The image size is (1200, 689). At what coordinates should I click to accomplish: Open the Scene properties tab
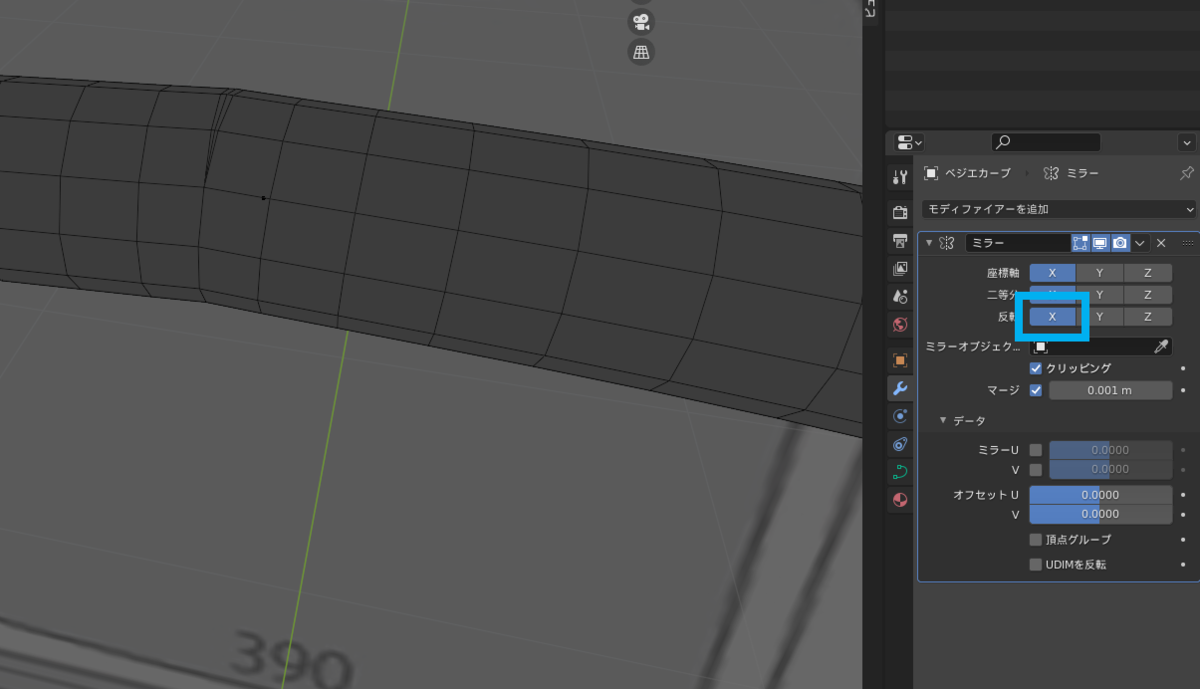click(x=900, y=296)
